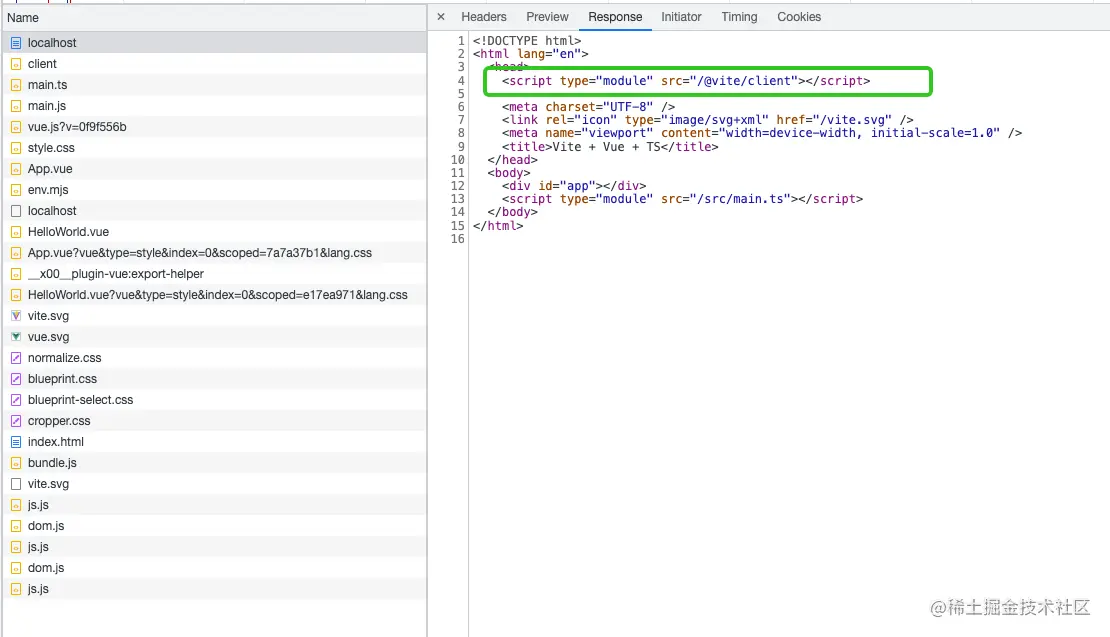1110x637 pixels.
Task: Select the vue.js?v=0f9f556b request
Action: pos(214,127)
